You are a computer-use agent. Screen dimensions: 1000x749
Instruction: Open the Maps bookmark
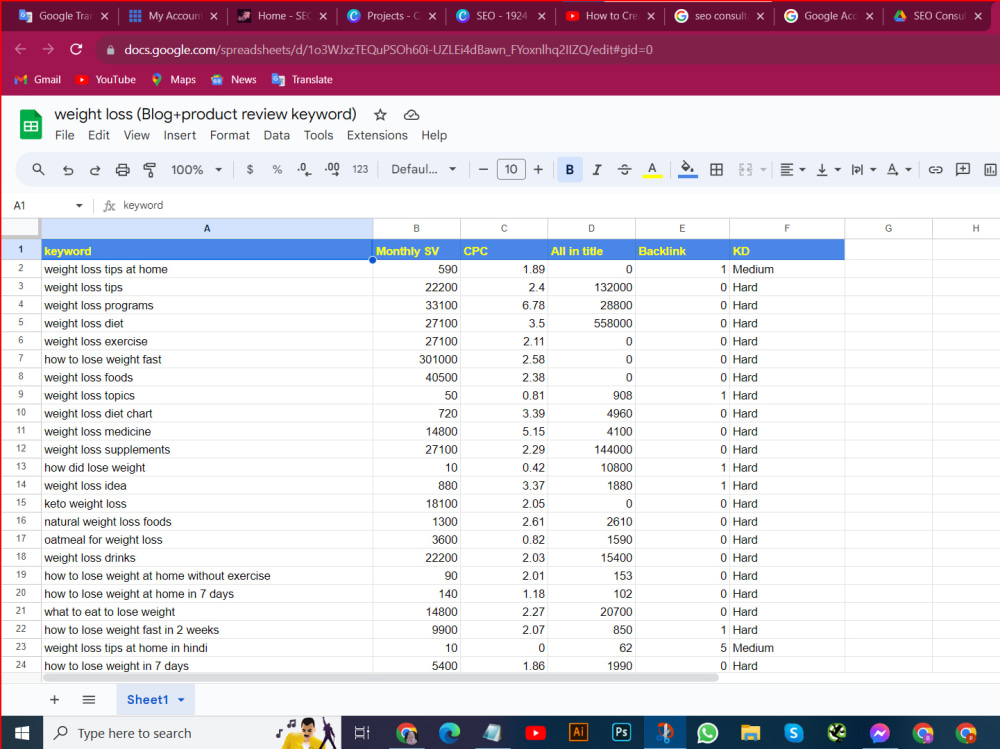click(x=173, y=80)
